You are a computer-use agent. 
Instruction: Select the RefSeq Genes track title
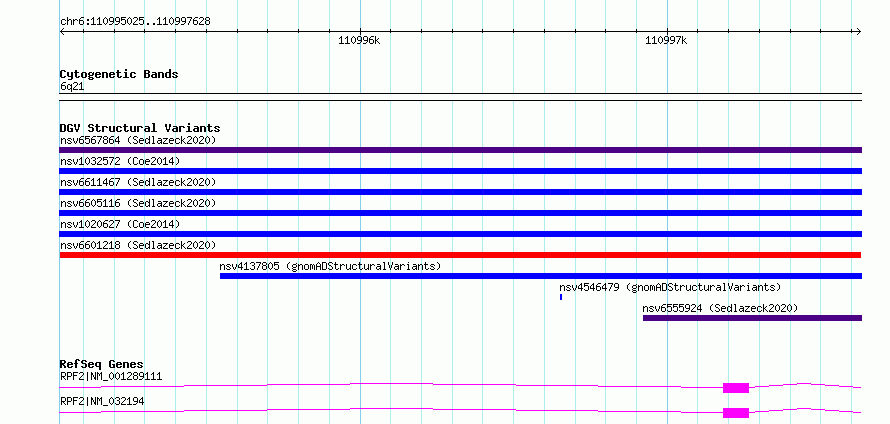102,364
